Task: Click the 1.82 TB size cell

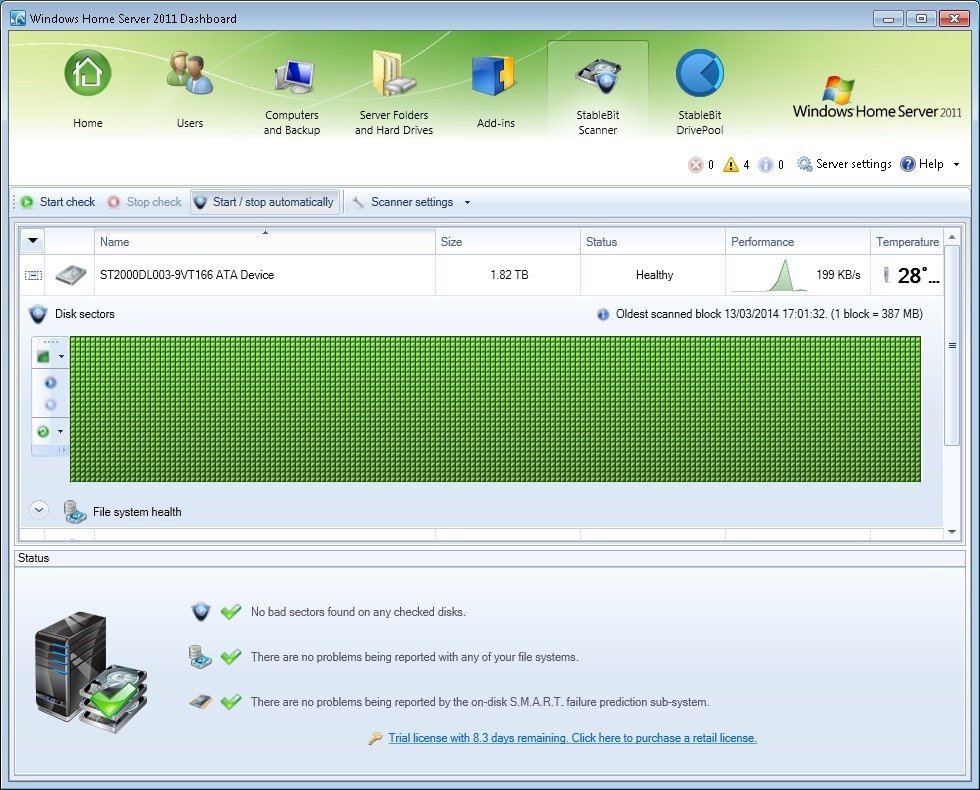Action: (x=509, y=275)
